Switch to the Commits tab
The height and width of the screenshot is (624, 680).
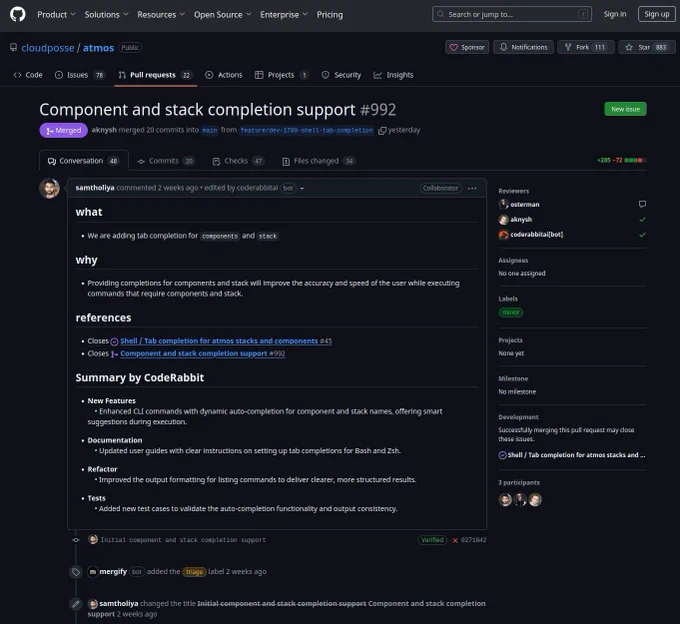(x=166, y=161)
